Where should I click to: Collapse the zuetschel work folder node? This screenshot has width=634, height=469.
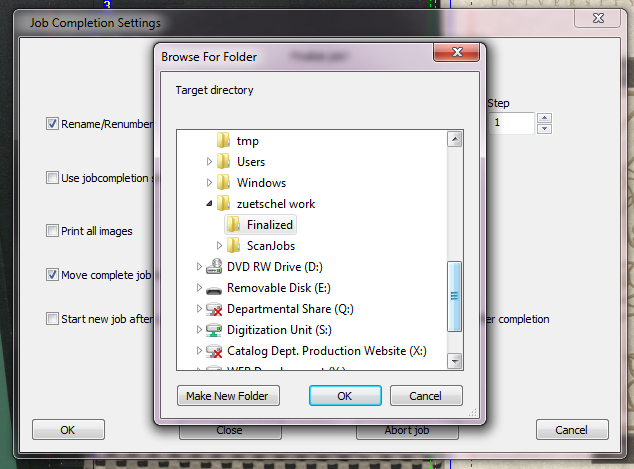click(x=209, y=204)
